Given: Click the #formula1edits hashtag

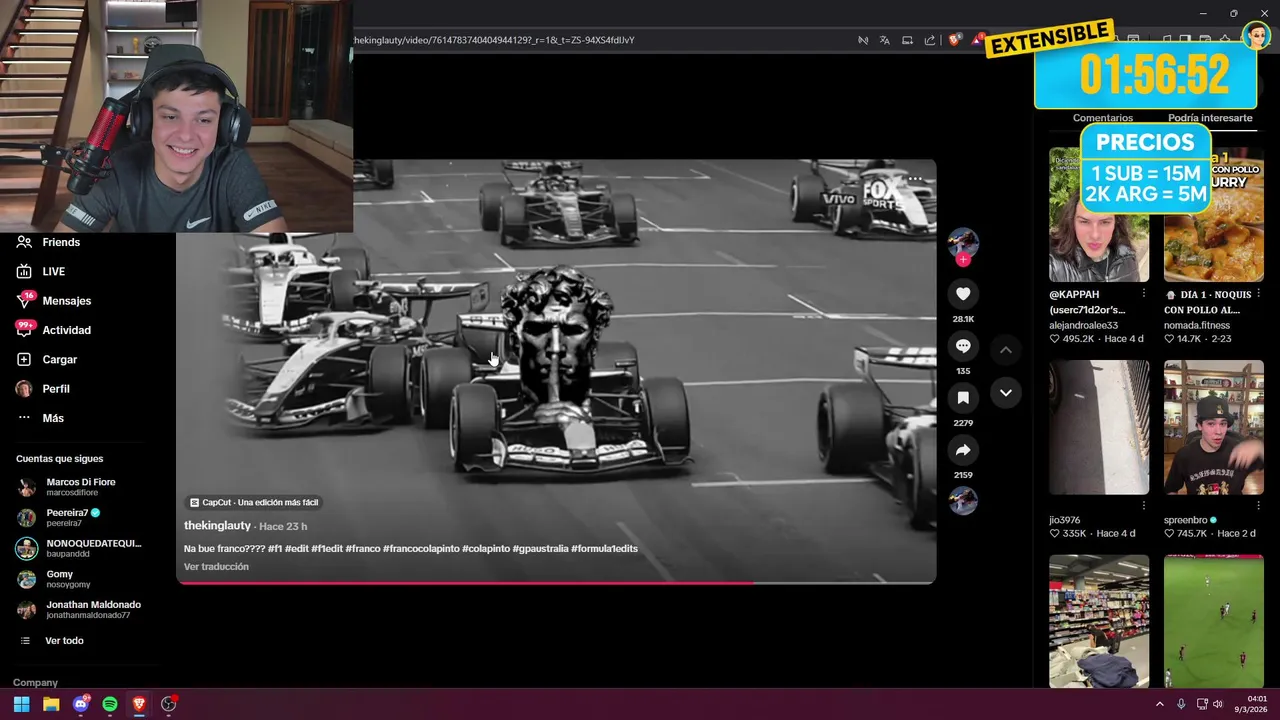Looking at the screenshot, I should (604, 548).
